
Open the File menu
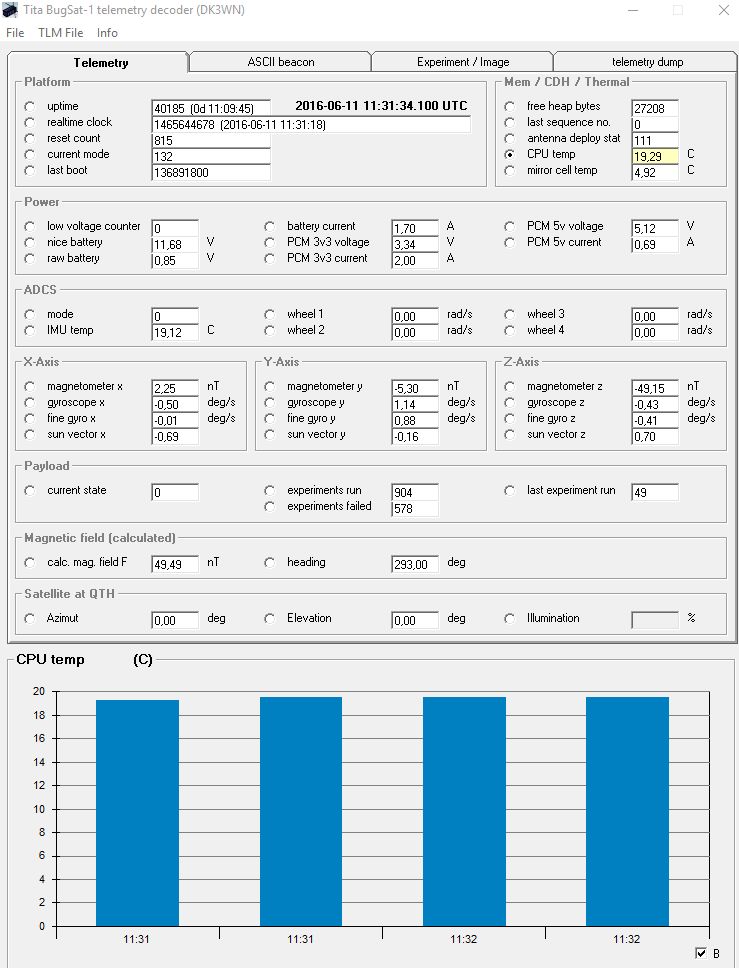(15, 33)
